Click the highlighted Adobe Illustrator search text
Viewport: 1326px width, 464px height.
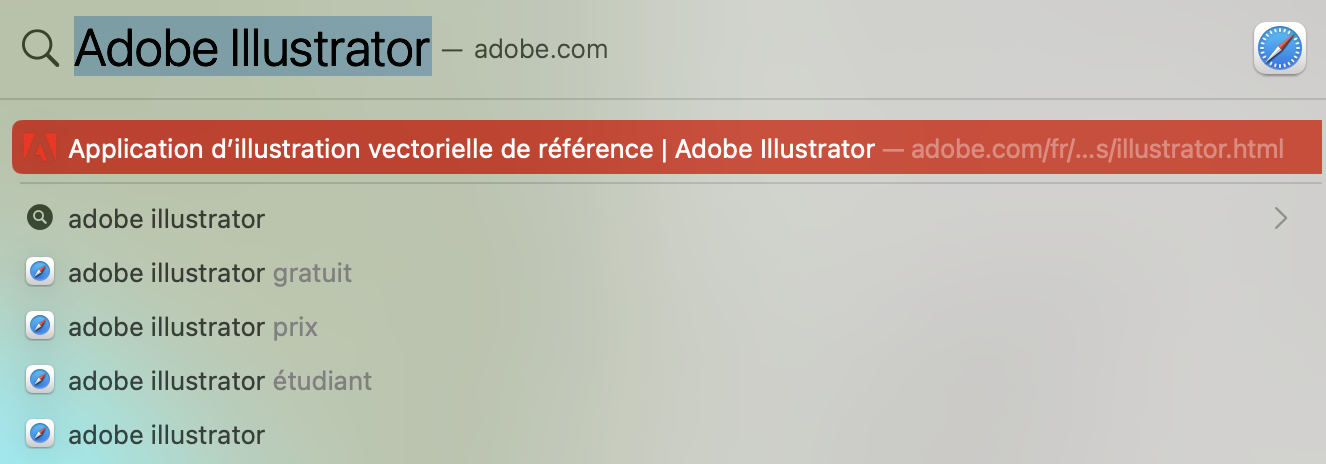pos(253,47)
